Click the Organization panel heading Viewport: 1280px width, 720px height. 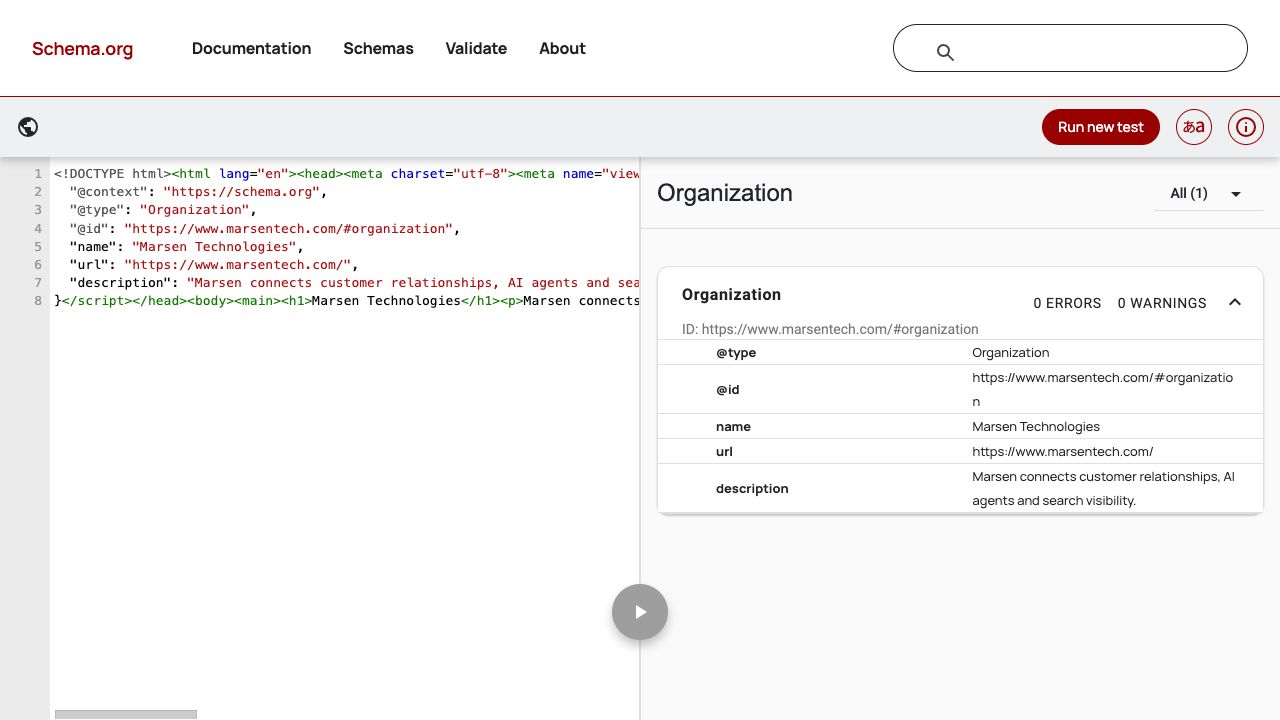click(725, 193)
